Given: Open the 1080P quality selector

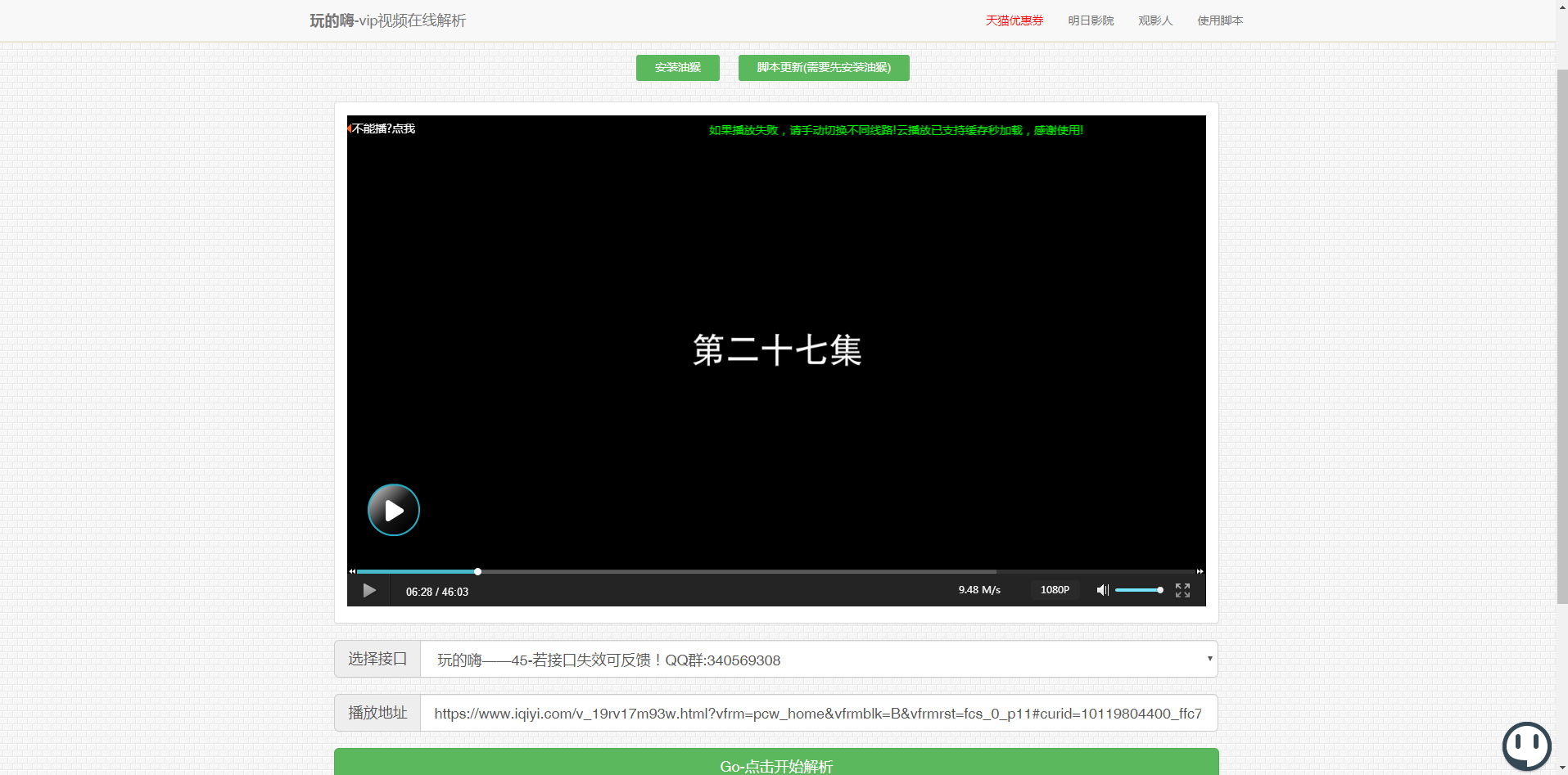Looking at the screenshot, I should (x=1055, y=590).
